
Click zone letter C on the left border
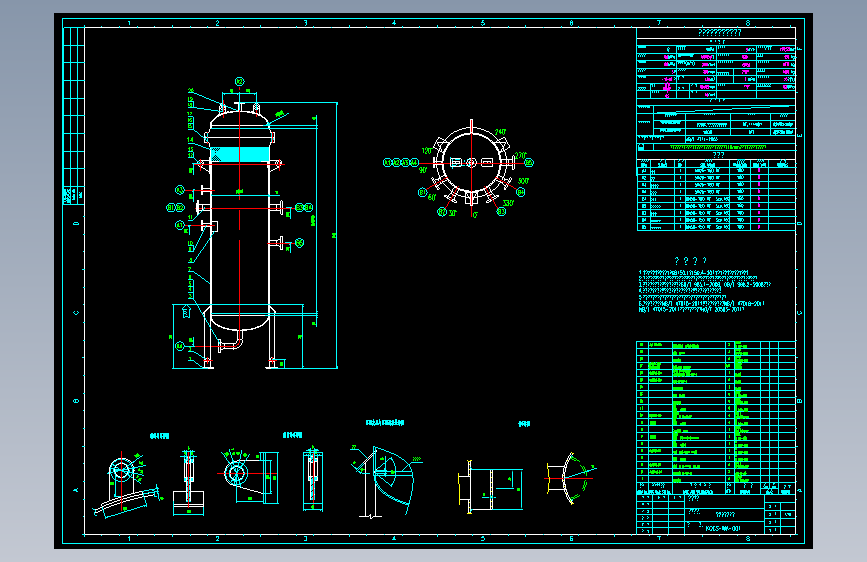tap(76, 313)
